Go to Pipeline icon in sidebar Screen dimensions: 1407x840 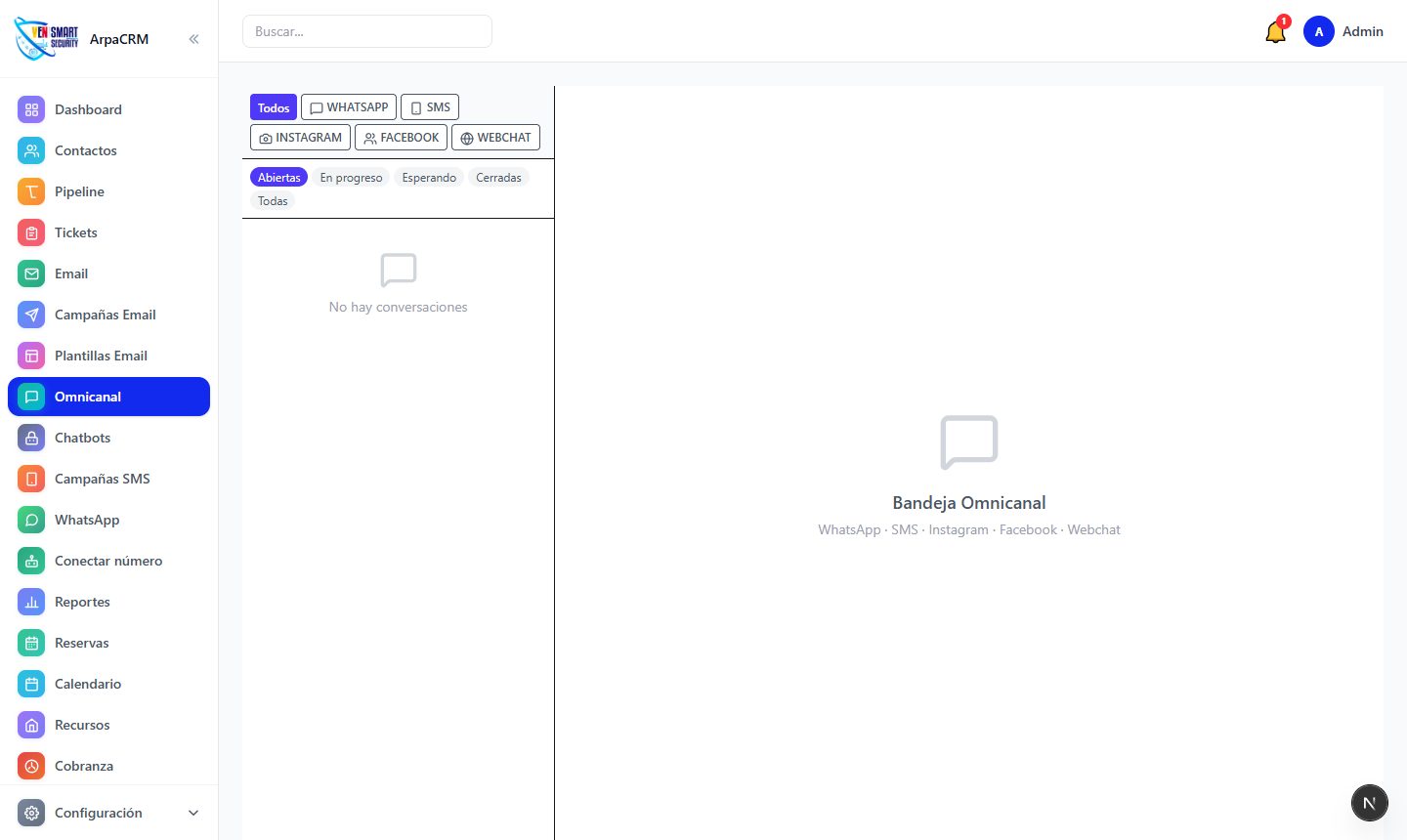pyautogui.click(x=31, y=191)
